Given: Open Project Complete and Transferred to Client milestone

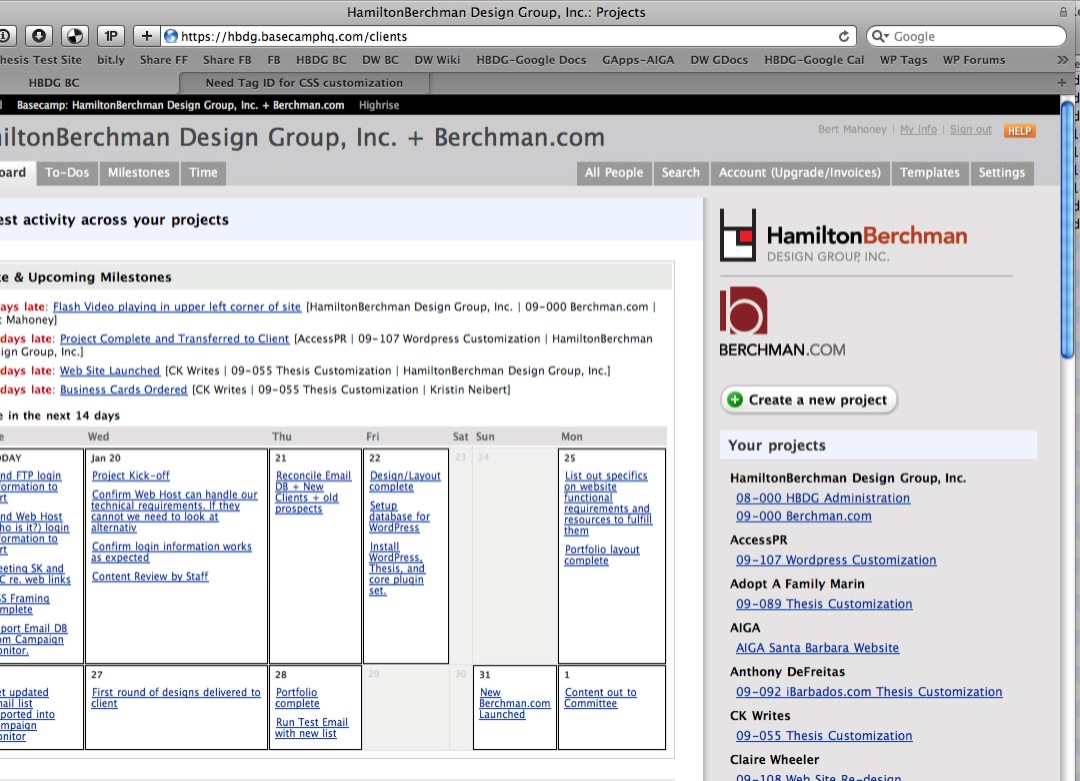Looking at the screenshot, I should point(174,339).
